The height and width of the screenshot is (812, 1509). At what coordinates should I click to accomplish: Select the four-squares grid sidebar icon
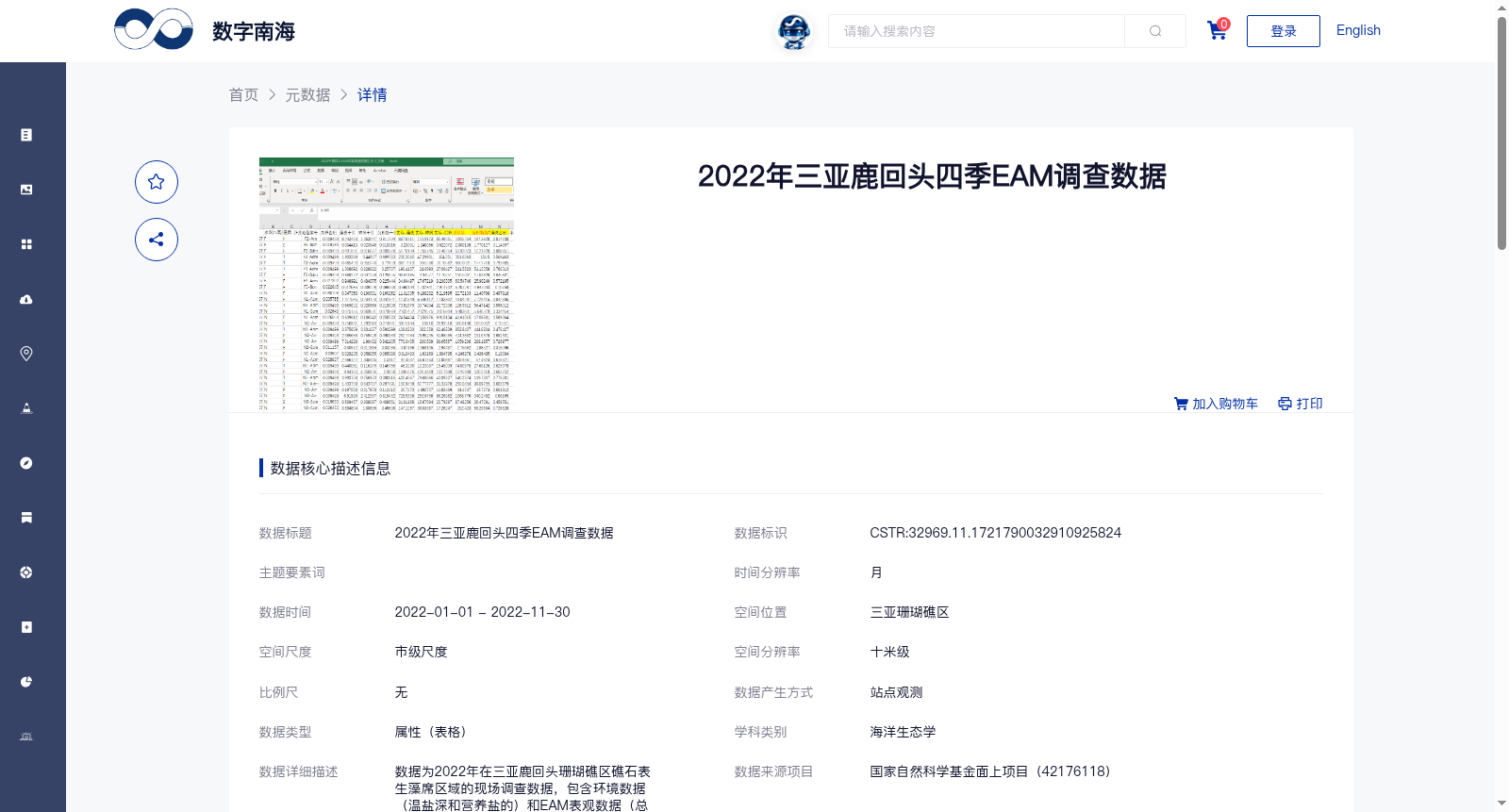(x=26, y=244)
